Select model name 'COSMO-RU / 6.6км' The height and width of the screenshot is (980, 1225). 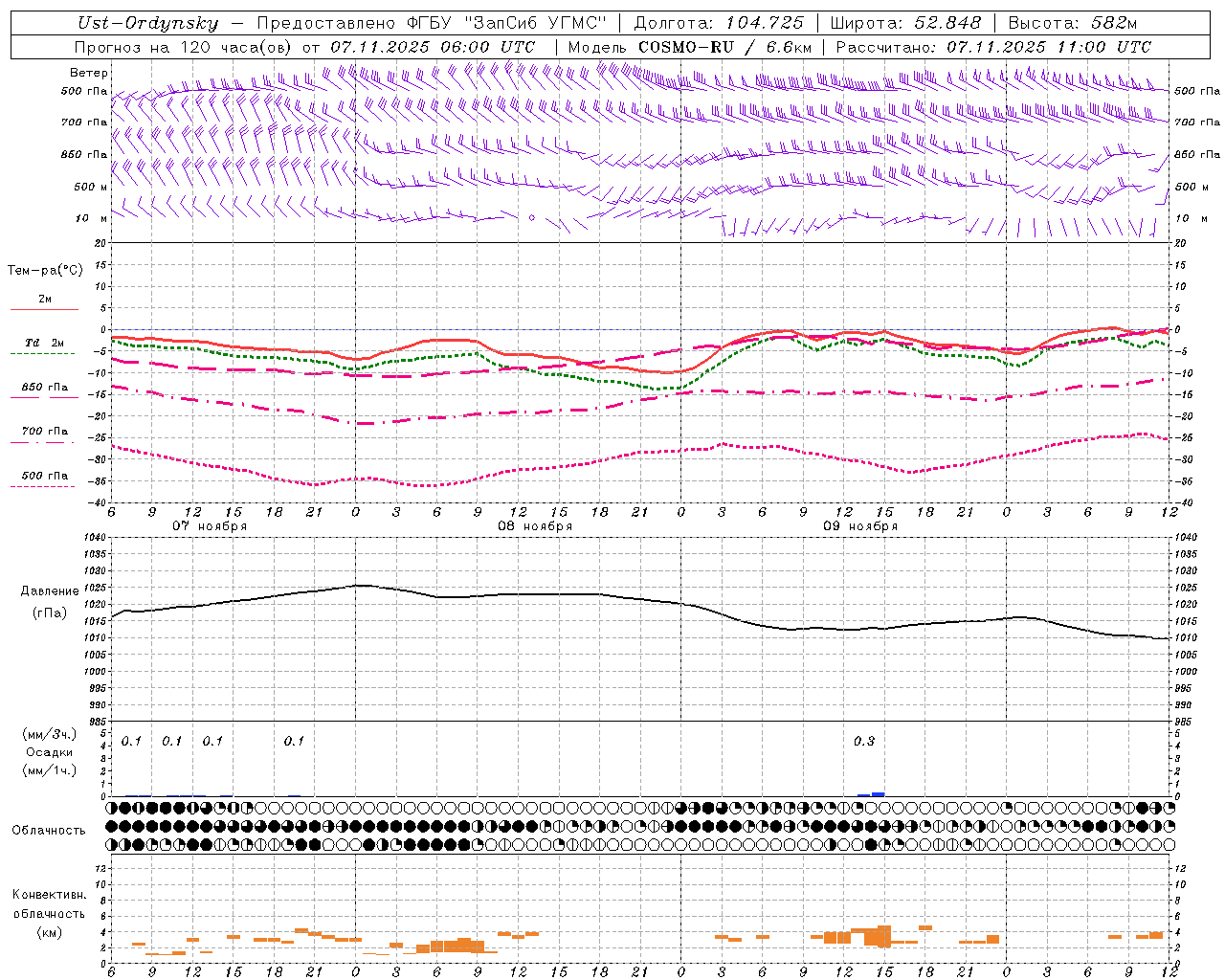[x=724, y=47]
